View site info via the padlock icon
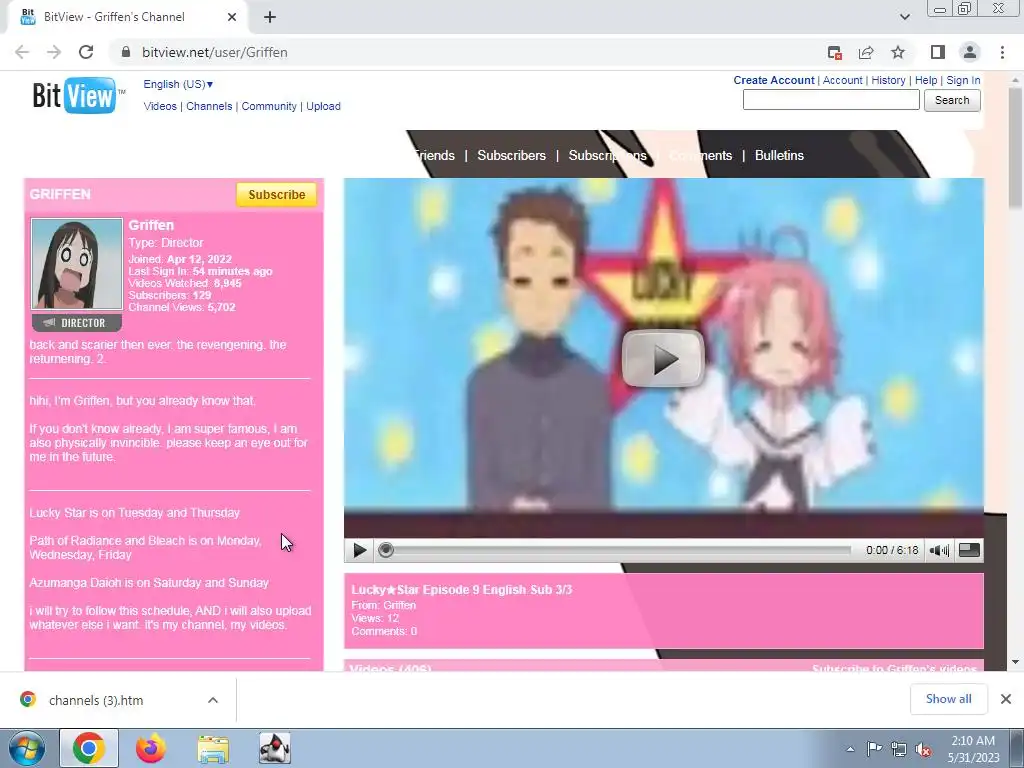1024x768 pixels. coord(126,52)
